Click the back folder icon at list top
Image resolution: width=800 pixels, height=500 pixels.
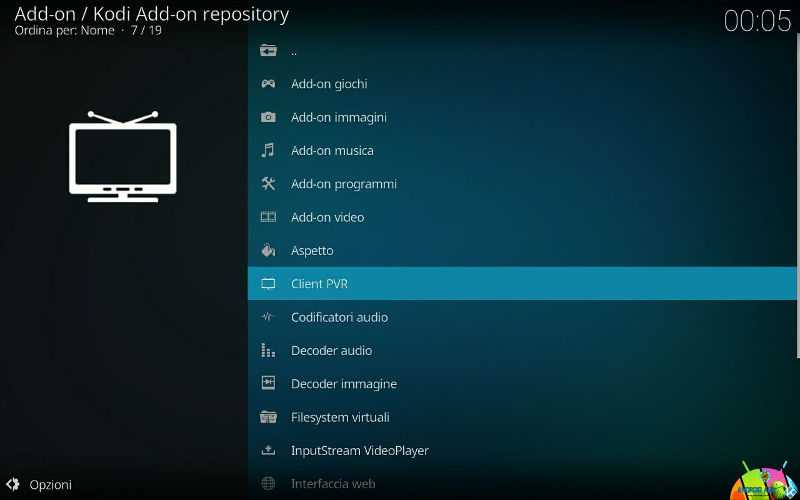[268, 51]
